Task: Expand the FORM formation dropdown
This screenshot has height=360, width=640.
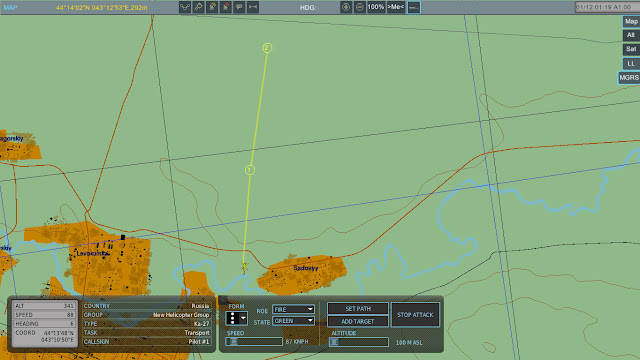Action: tap(236, 318)
